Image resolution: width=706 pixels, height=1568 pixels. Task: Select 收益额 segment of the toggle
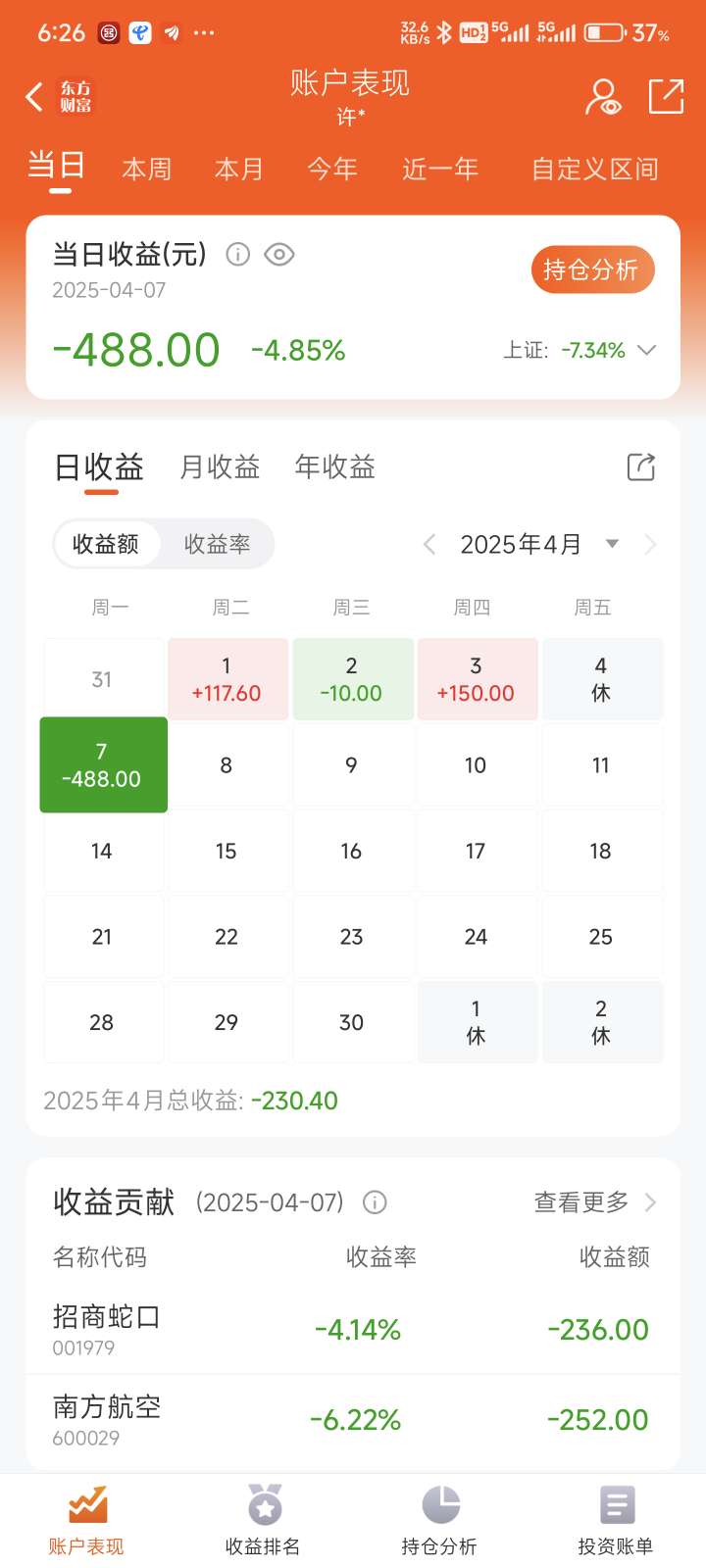pos(106,544)
